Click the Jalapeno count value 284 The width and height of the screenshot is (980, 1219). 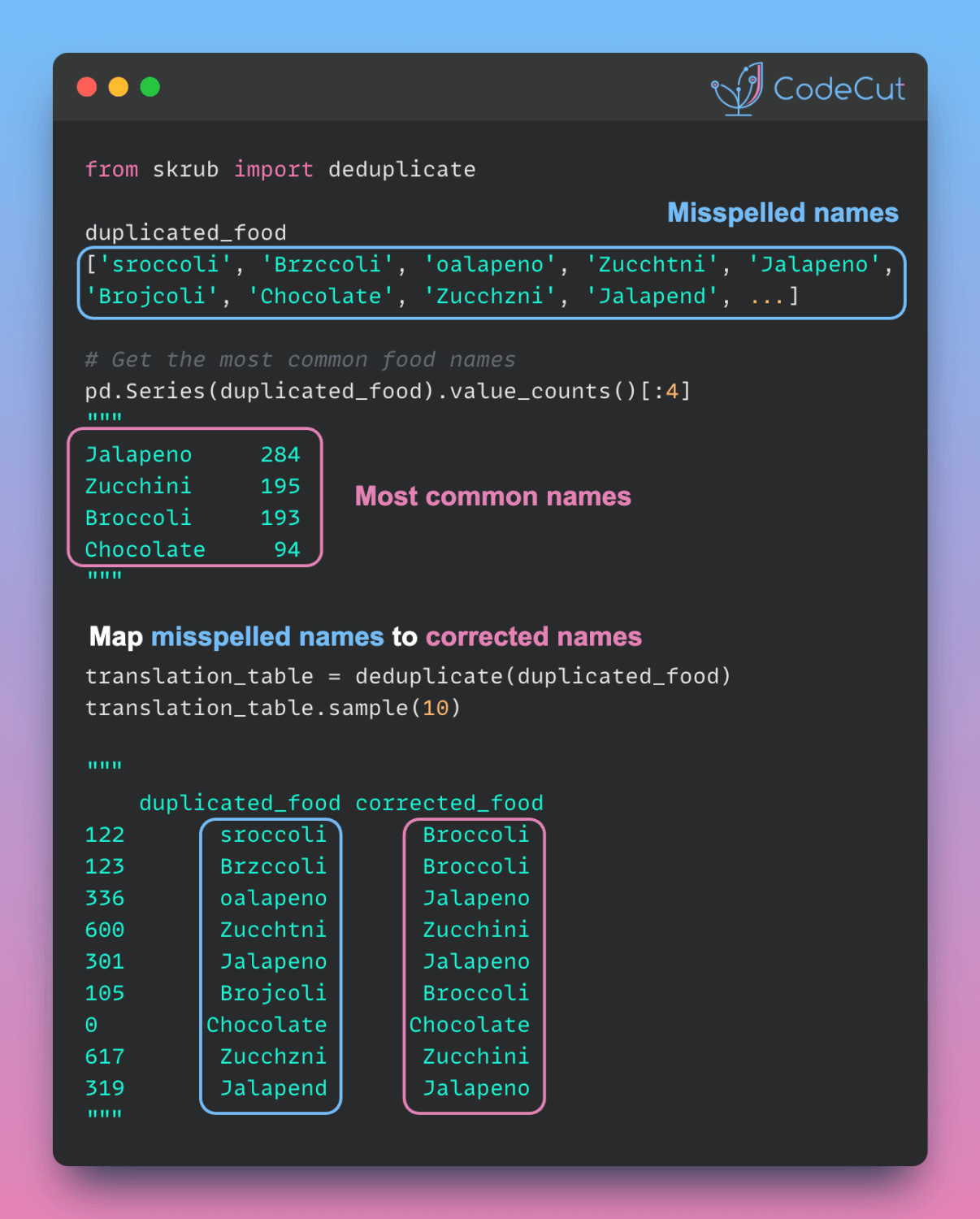point(280,455)
